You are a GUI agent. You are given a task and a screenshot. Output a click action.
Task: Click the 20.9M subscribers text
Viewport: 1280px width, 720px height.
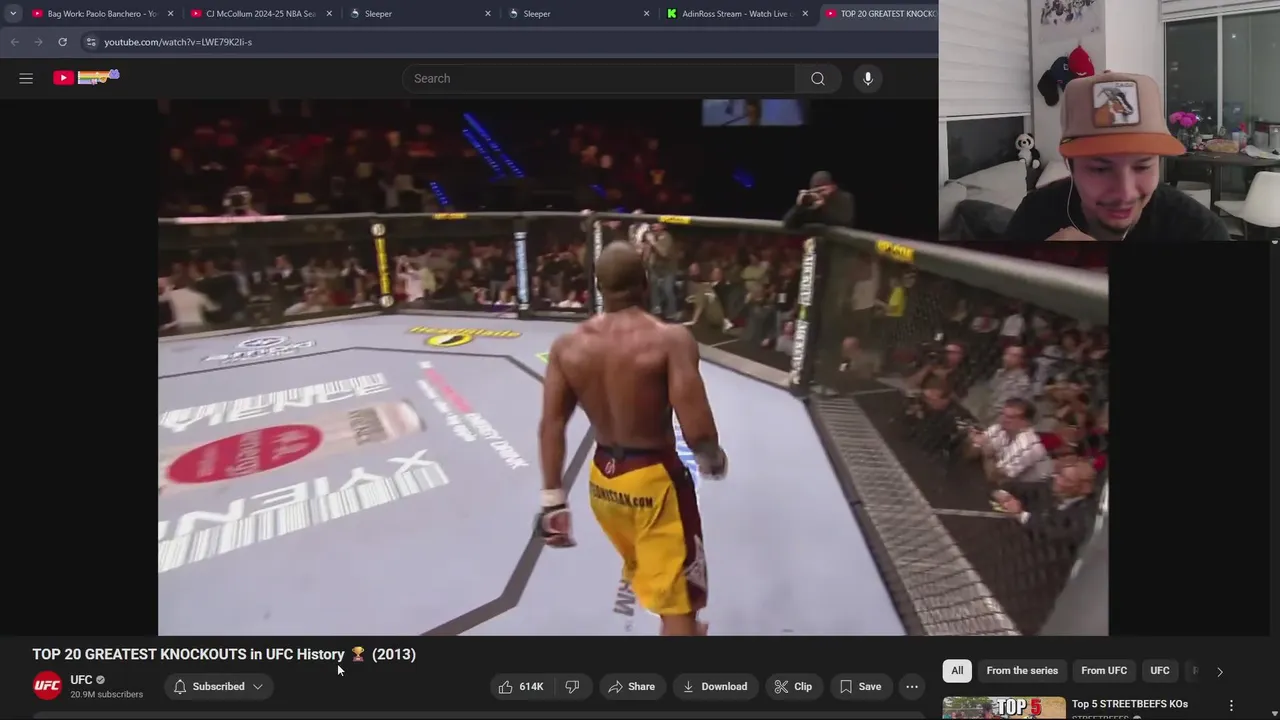point(106,694)
